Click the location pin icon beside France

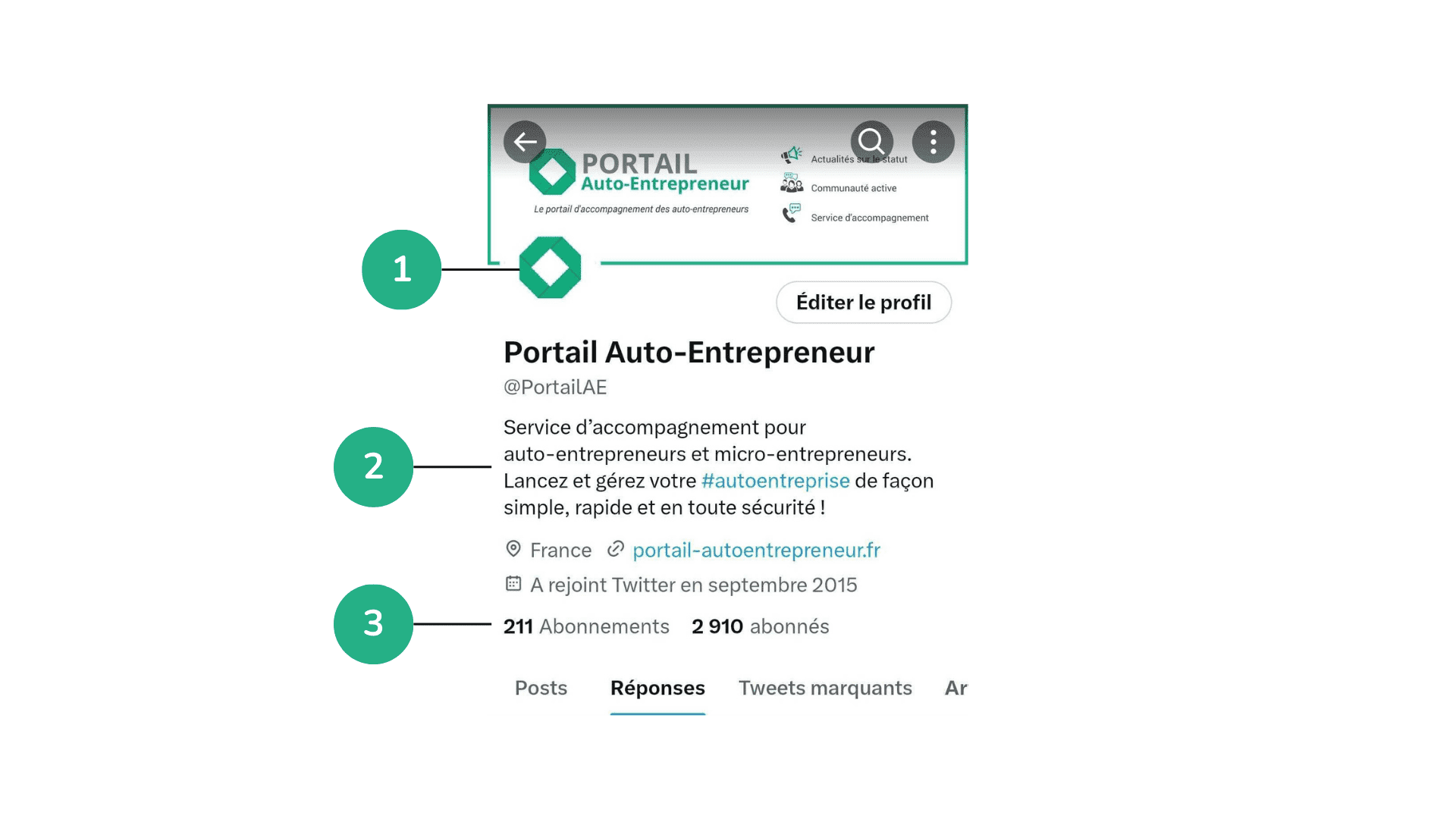coord(513,549)
